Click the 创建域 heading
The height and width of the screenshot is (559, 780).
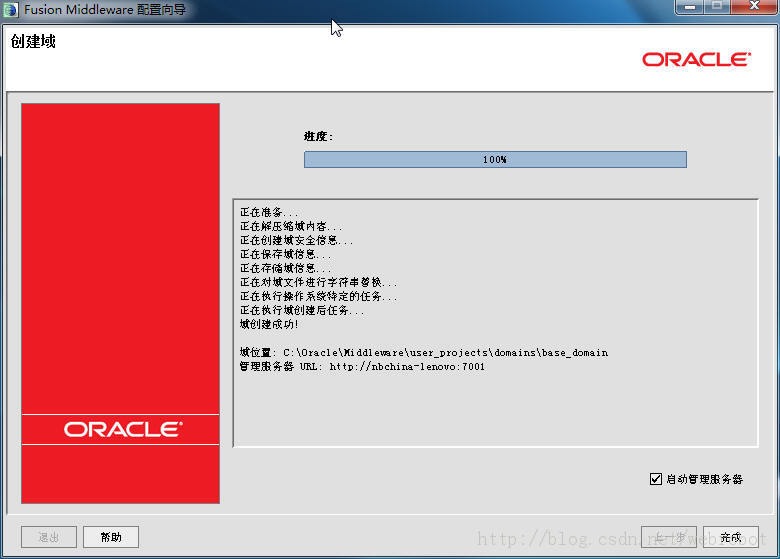(33, 41)
